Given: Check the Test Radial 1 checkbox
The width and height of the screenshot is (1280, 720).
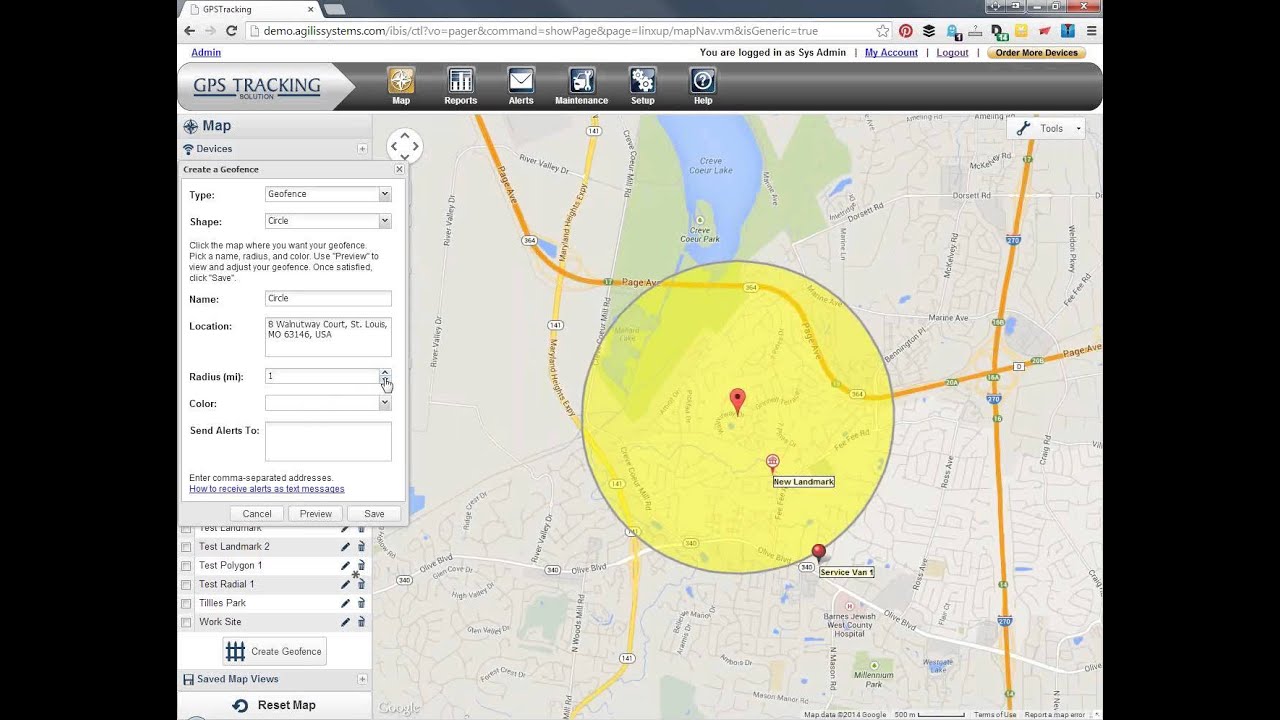Looking at the screenshot, I should pos(186,584).
